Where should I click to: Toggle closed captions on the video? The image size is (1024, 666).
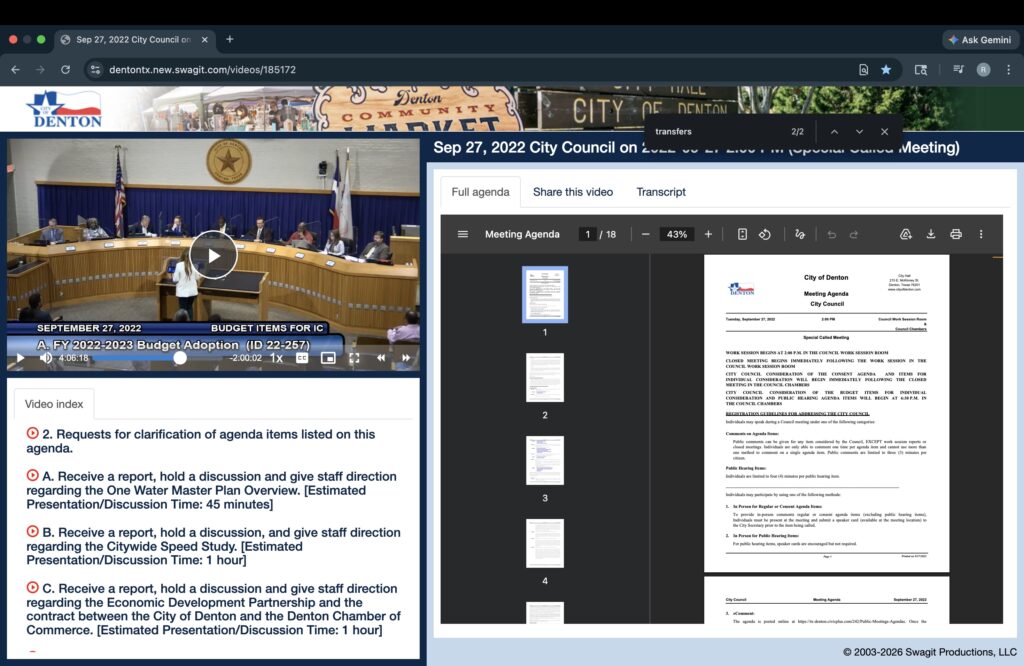[x=302, y=357]
